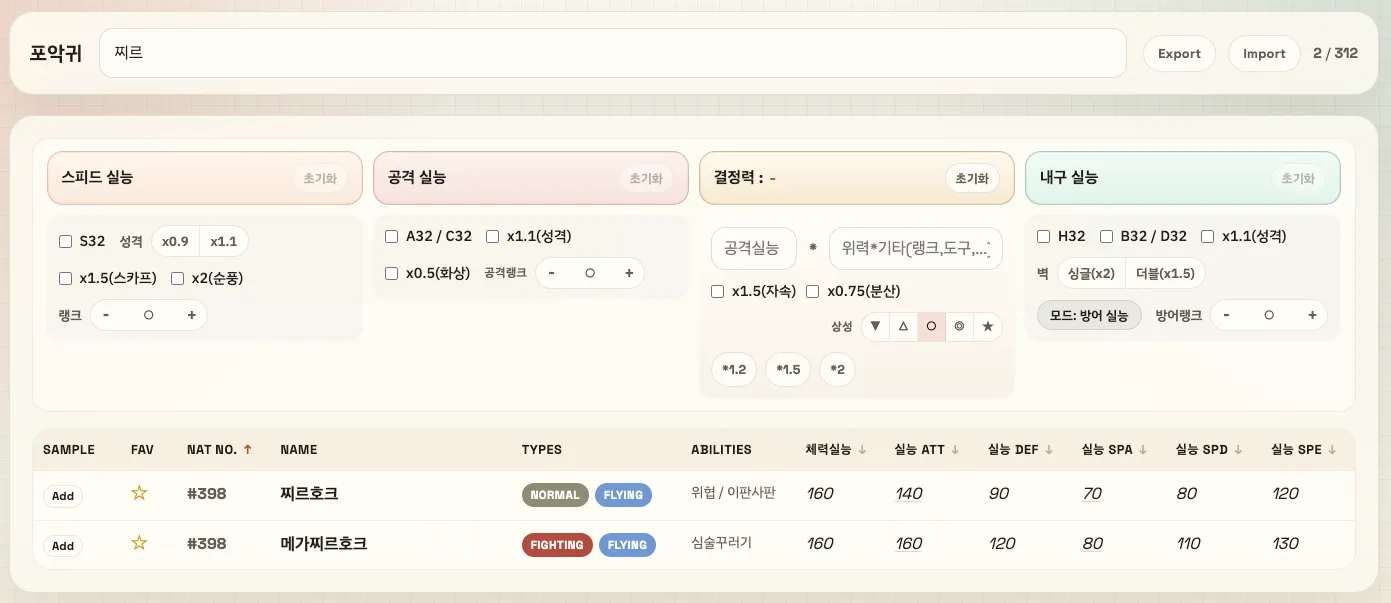
Task: Apply *1.5 multiplier
Action: (x=788, y=369)
